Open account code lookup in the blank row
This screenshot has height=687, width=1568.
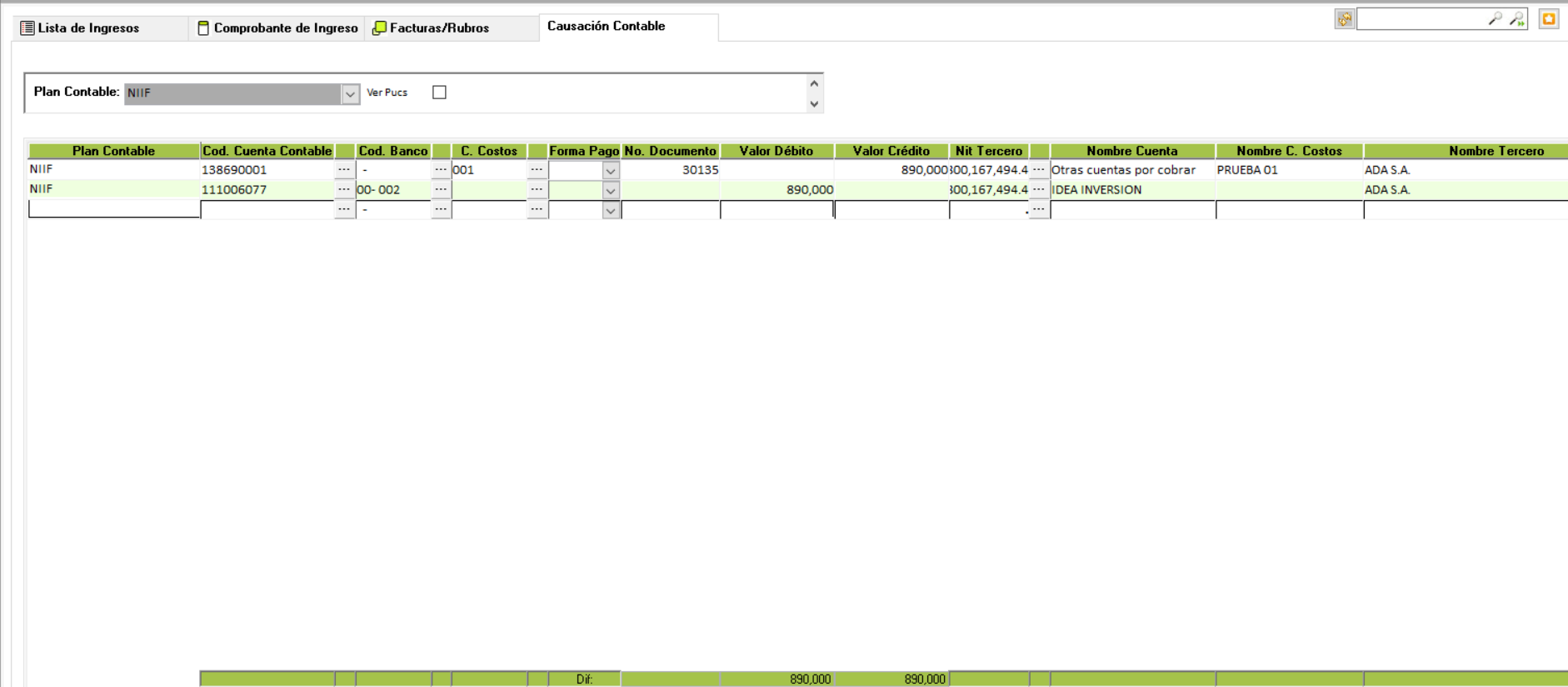point(344,209)
